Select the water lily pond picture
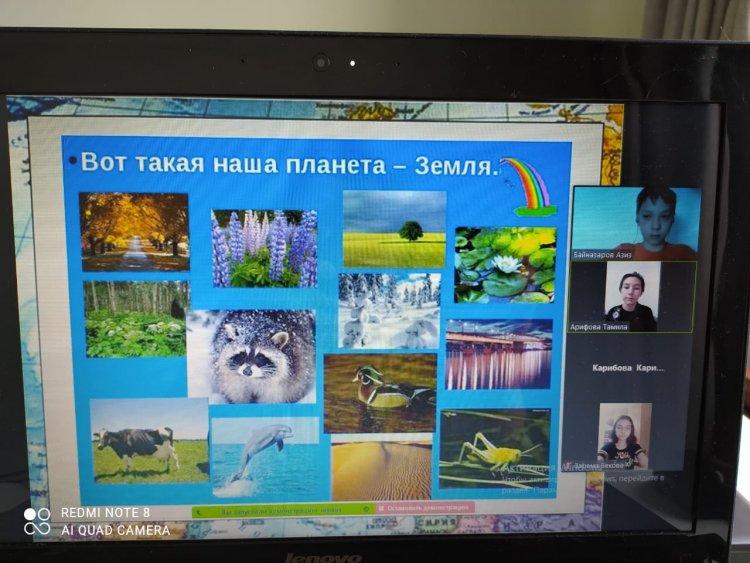The height and width of the screenshot is (563, 750). pyautogui.click(x=505, y=264)
